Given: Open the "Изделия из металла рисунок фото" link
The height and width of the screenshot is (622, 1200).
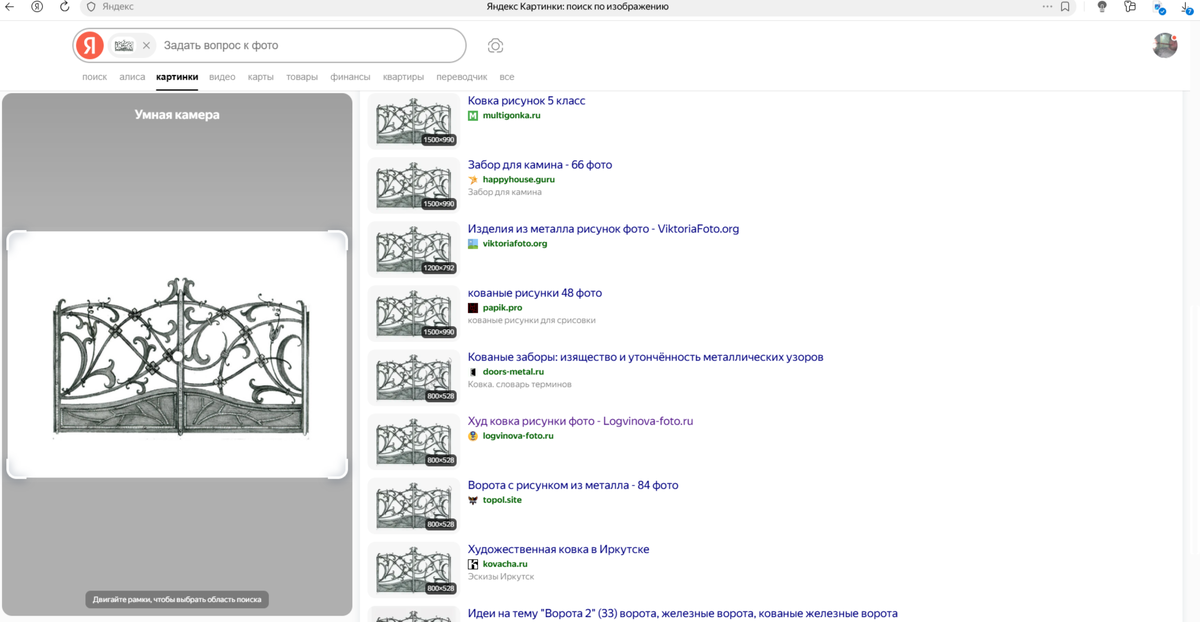Looking at the screenshot, I should [x=603, y=229].
